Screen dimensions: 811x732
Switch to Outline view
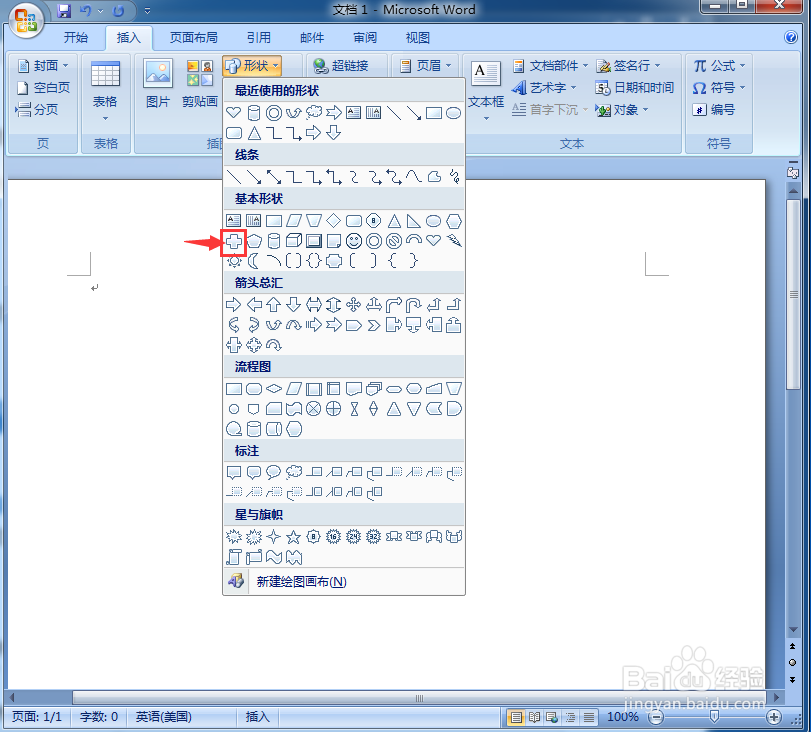tap(570, 717)
